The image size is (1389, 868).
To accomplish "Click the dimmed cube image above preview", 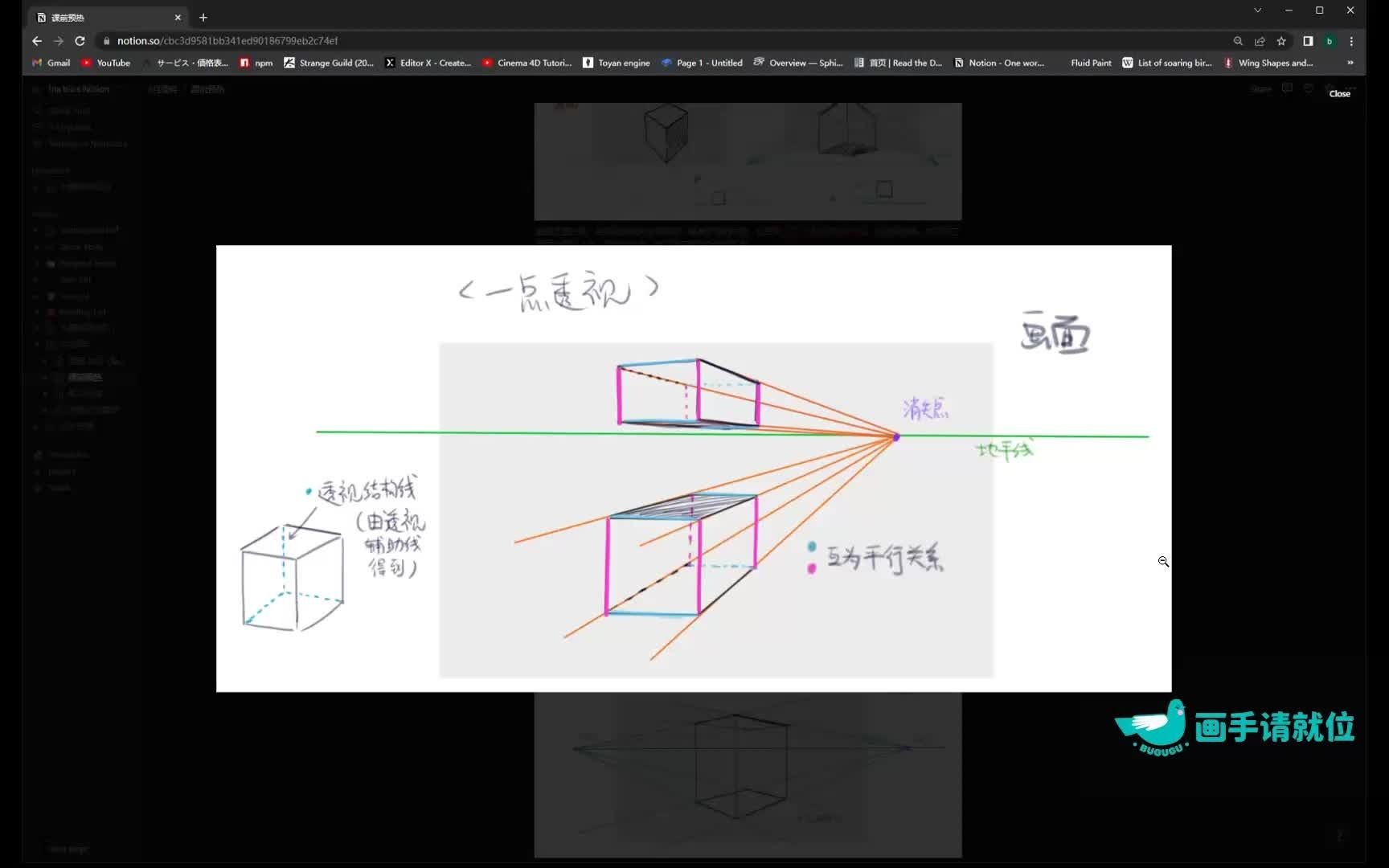I will [x=748, y=161].
